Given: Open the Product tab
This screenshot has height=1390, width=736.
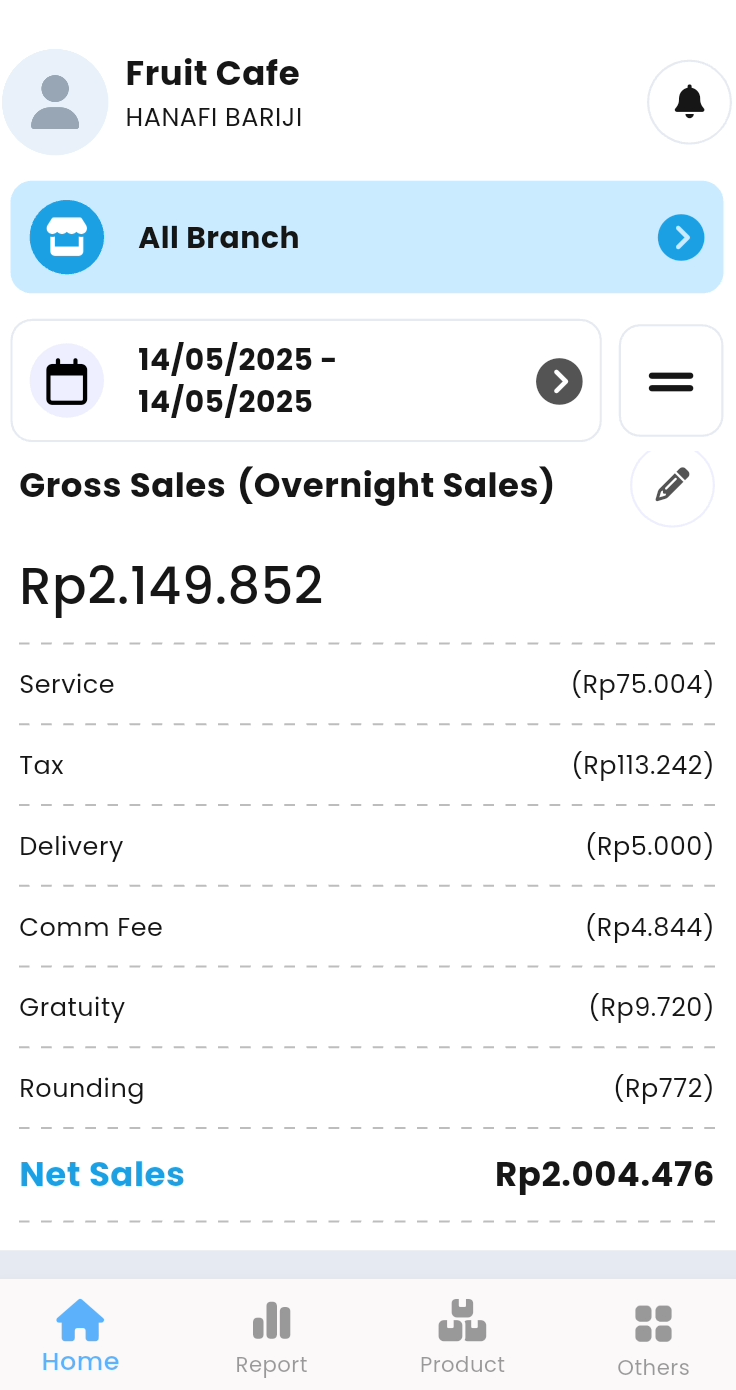Looking at the screenshot, I should point(462,1338).
